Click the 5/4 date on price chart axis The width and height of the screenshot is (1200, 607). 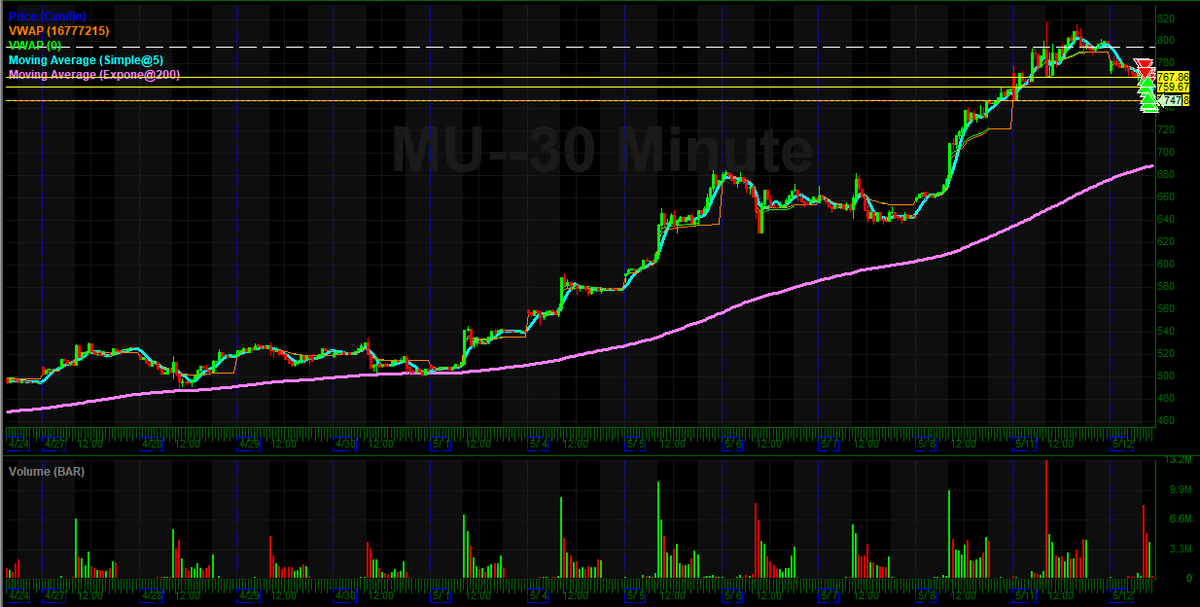[x=538, y=443]
